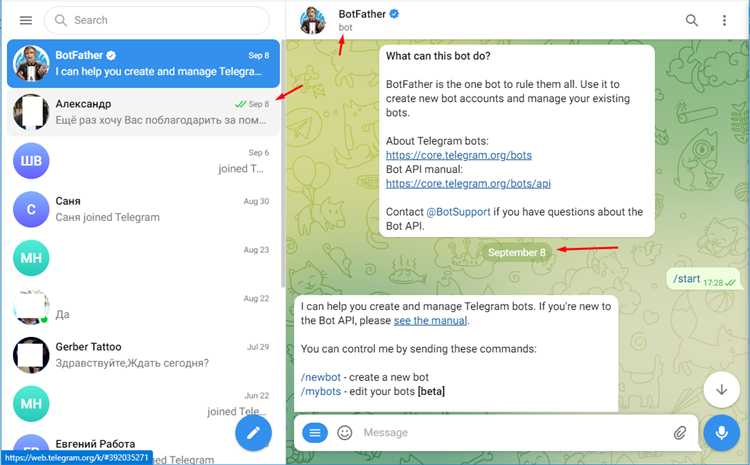Screen dimensions: 750x465
Task: Click the /mybots command
Action: point(321,391)
